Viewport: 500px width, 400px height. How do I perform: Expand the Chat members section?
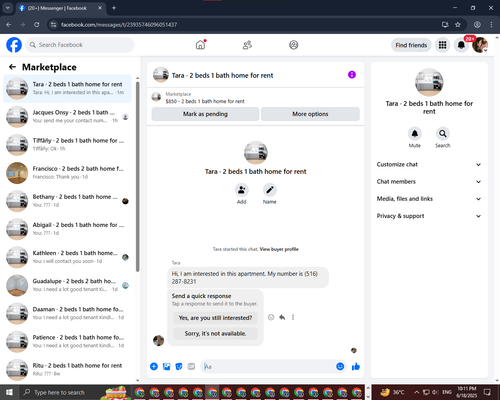(x=429, y=182)
